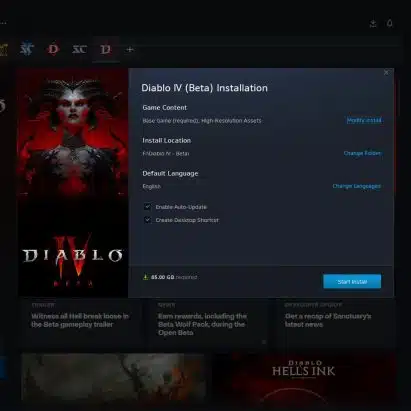
Task: Click the Modify Install link
Action: click(x=364, y=120)
